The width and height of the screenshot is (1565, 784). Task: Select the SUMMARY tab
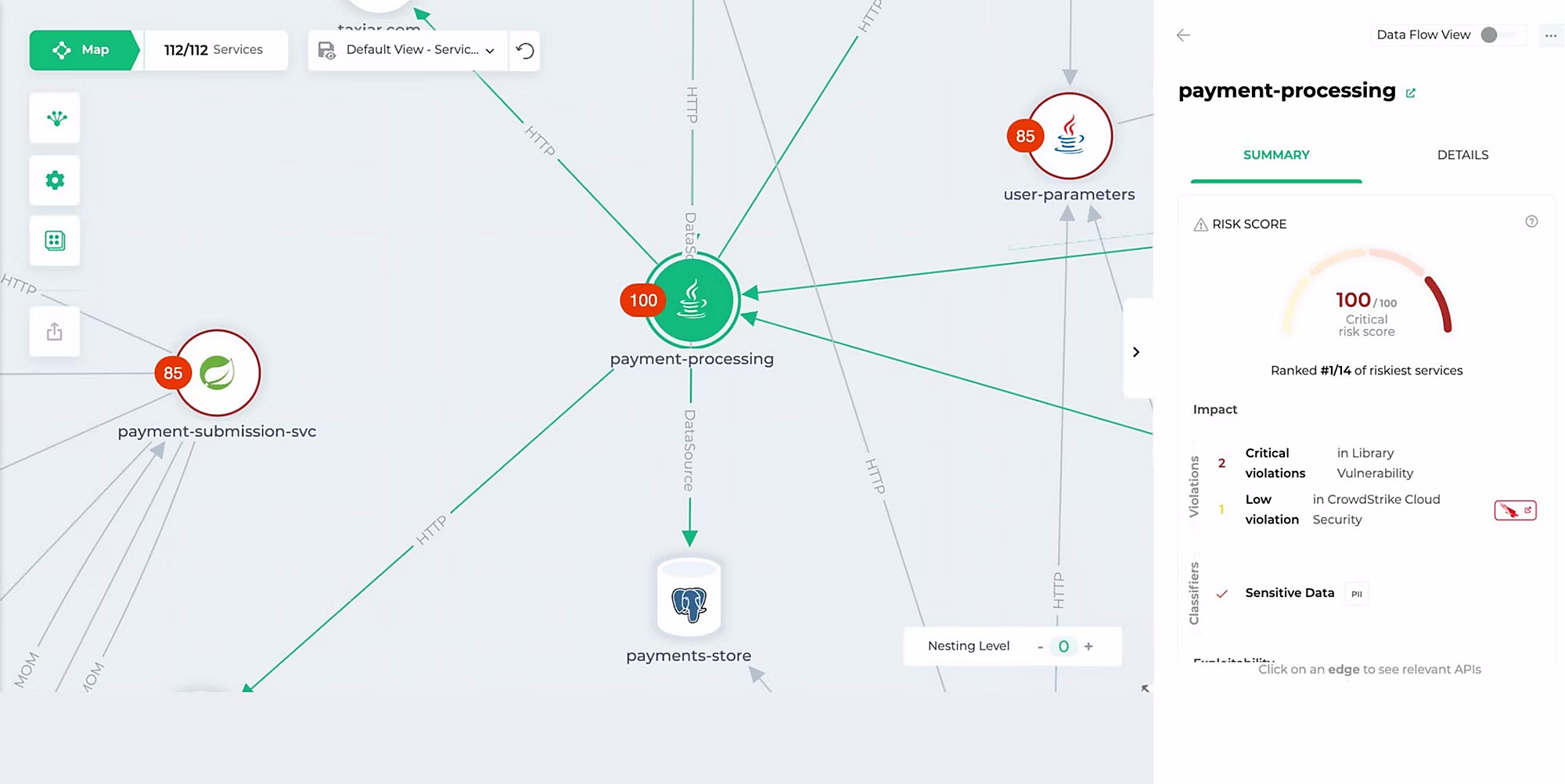coord(1275,155)
